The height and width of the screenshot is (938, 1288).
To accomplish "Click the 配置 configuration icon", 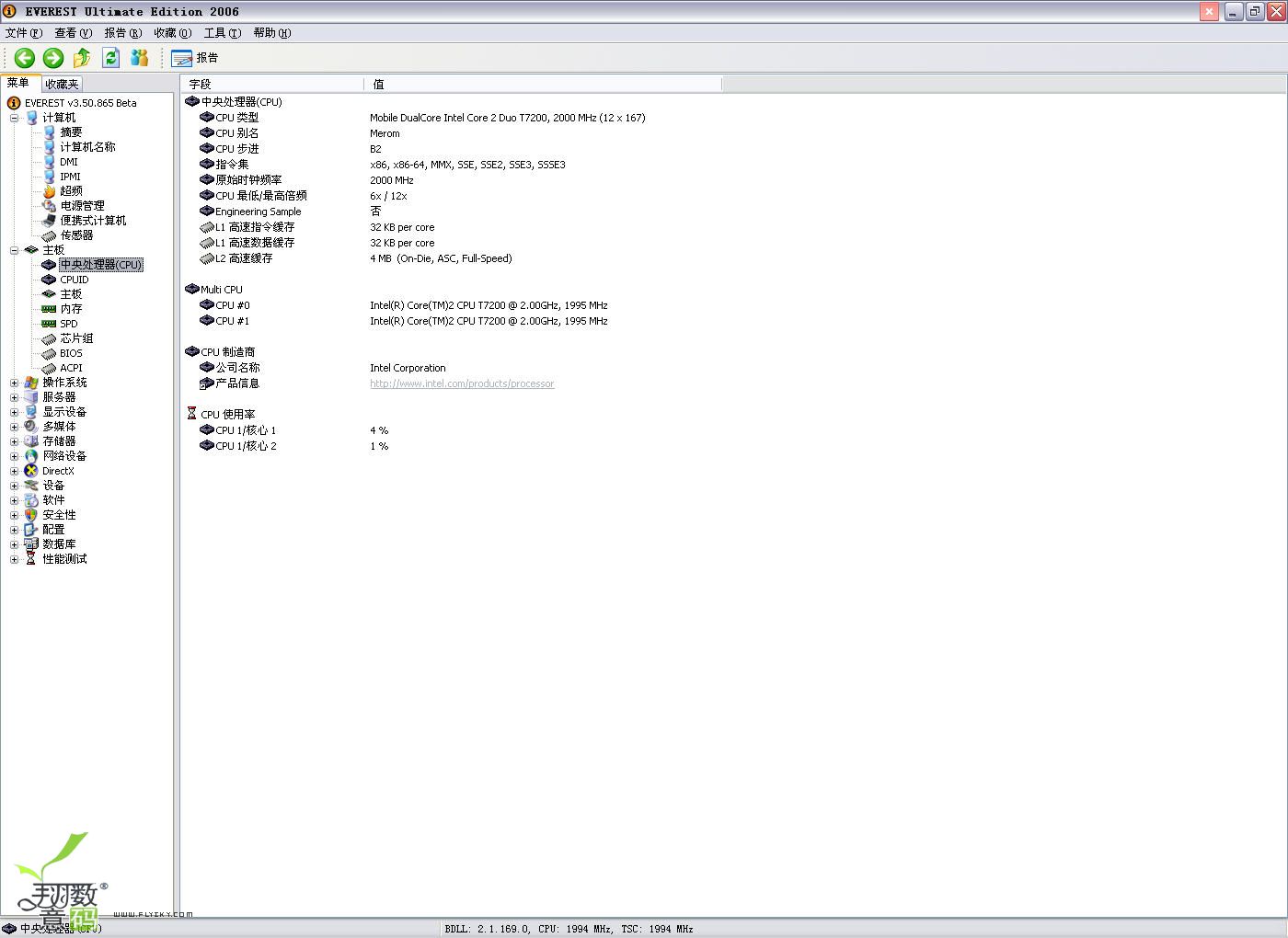I will click(x=31, y=530).
